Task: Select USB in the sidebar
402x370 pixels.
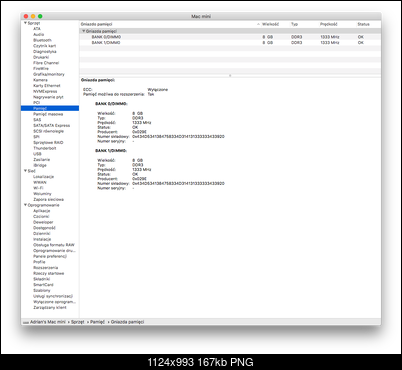Action: tap(37, 154)
